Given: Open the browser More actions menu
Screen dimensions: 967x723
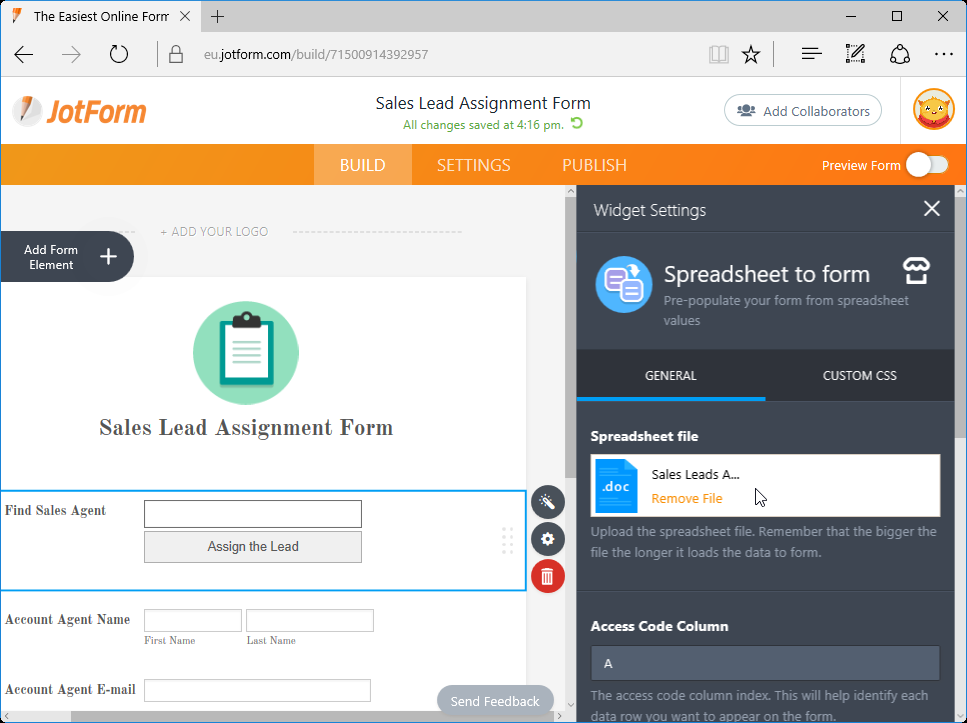Looking at the screenshot, I should [944, 54].
